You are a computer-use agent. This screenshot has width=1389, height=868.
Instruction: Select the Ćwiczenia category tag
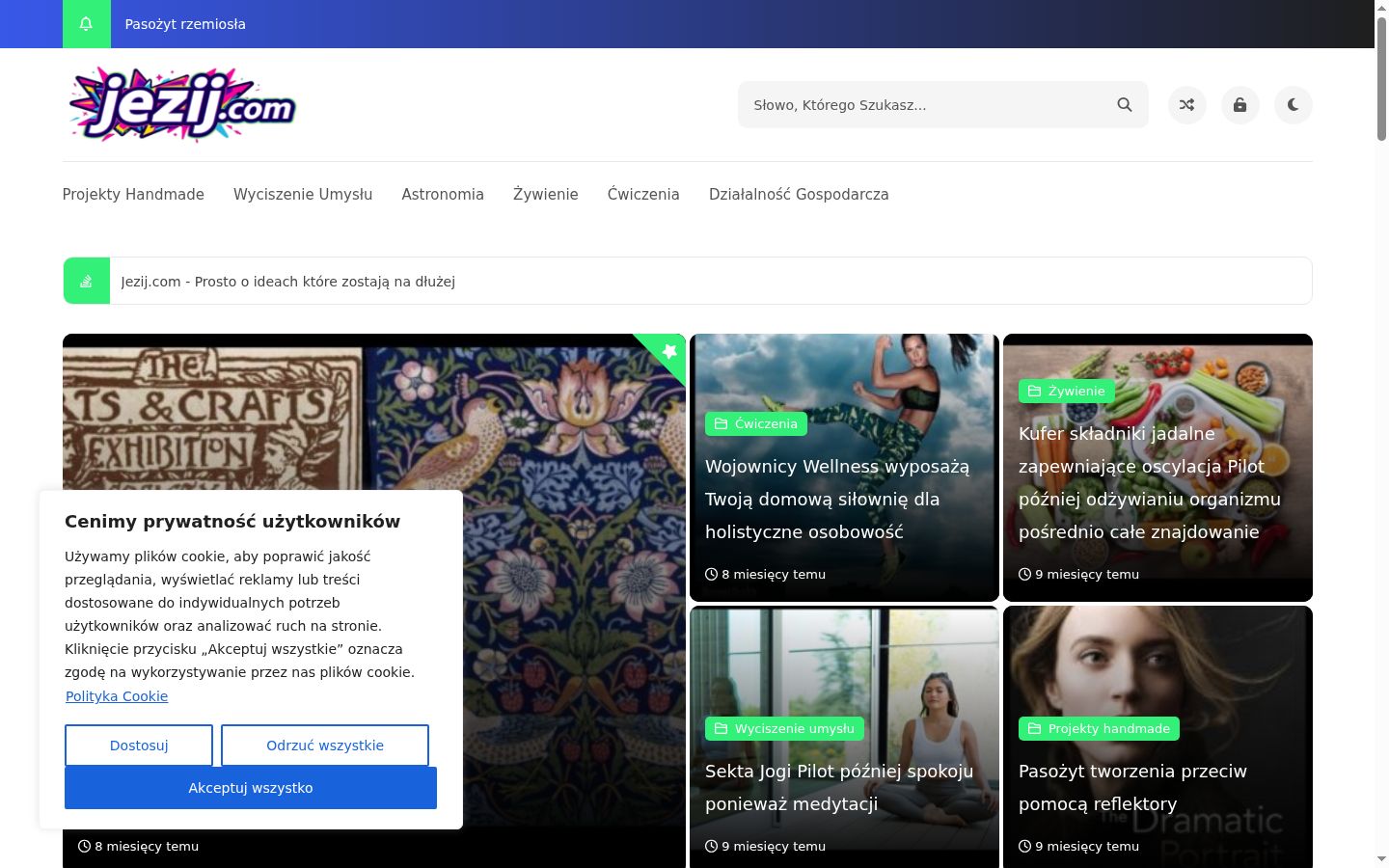click(x=756, y=423)
